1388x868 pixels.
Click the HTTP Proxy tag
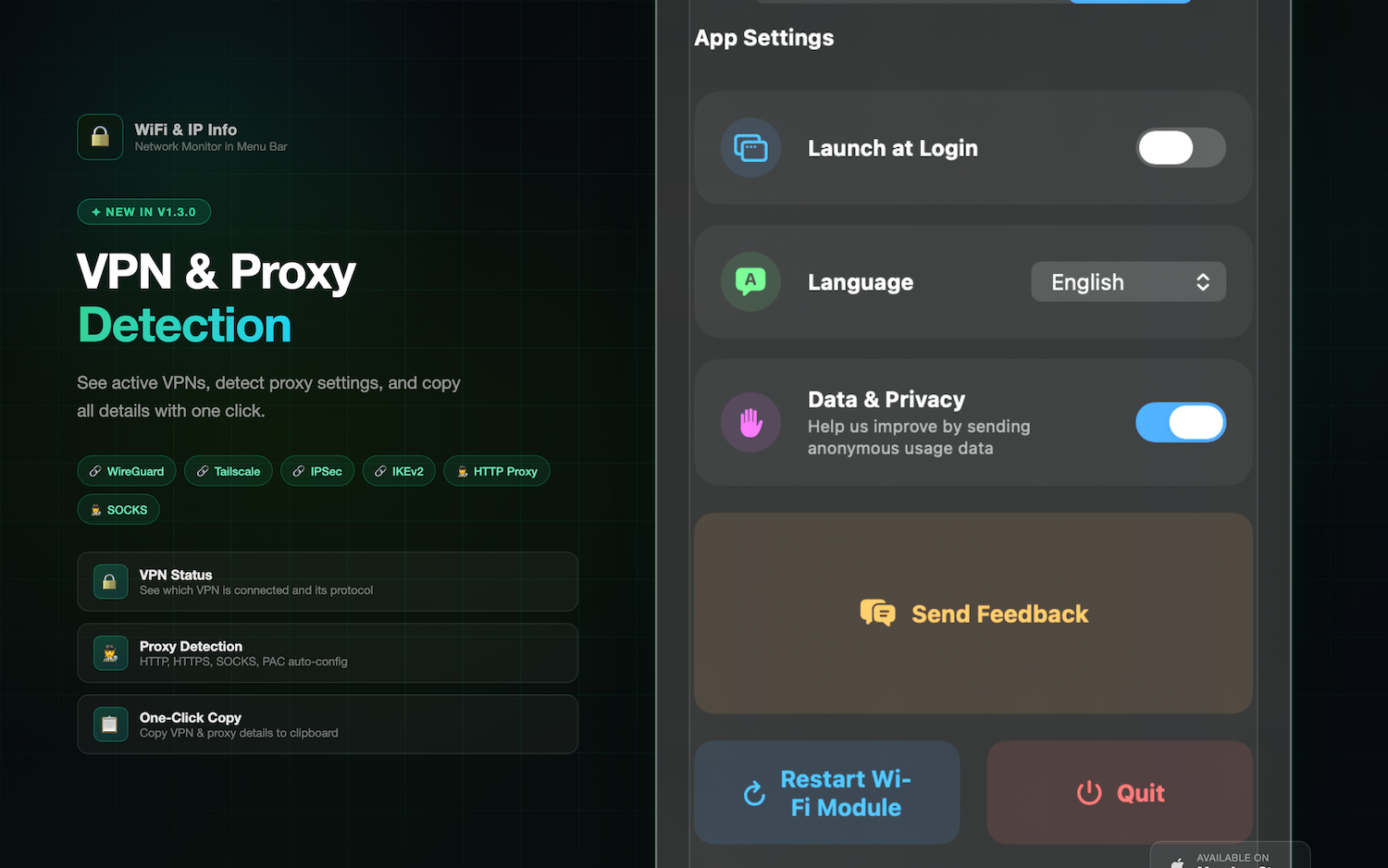(497, 471)
